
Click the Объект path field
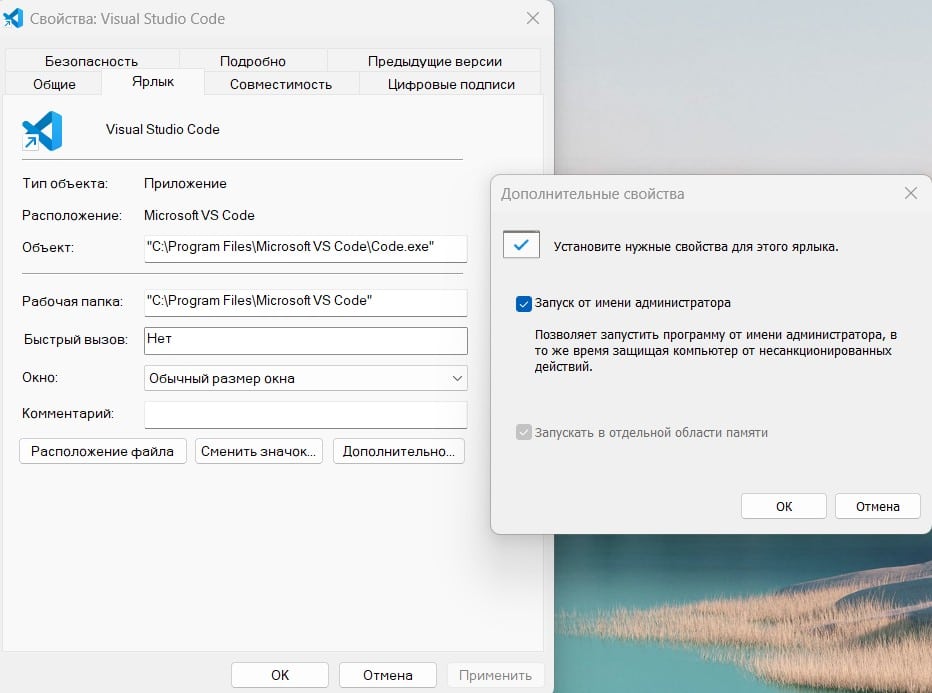tap(306, 248)
